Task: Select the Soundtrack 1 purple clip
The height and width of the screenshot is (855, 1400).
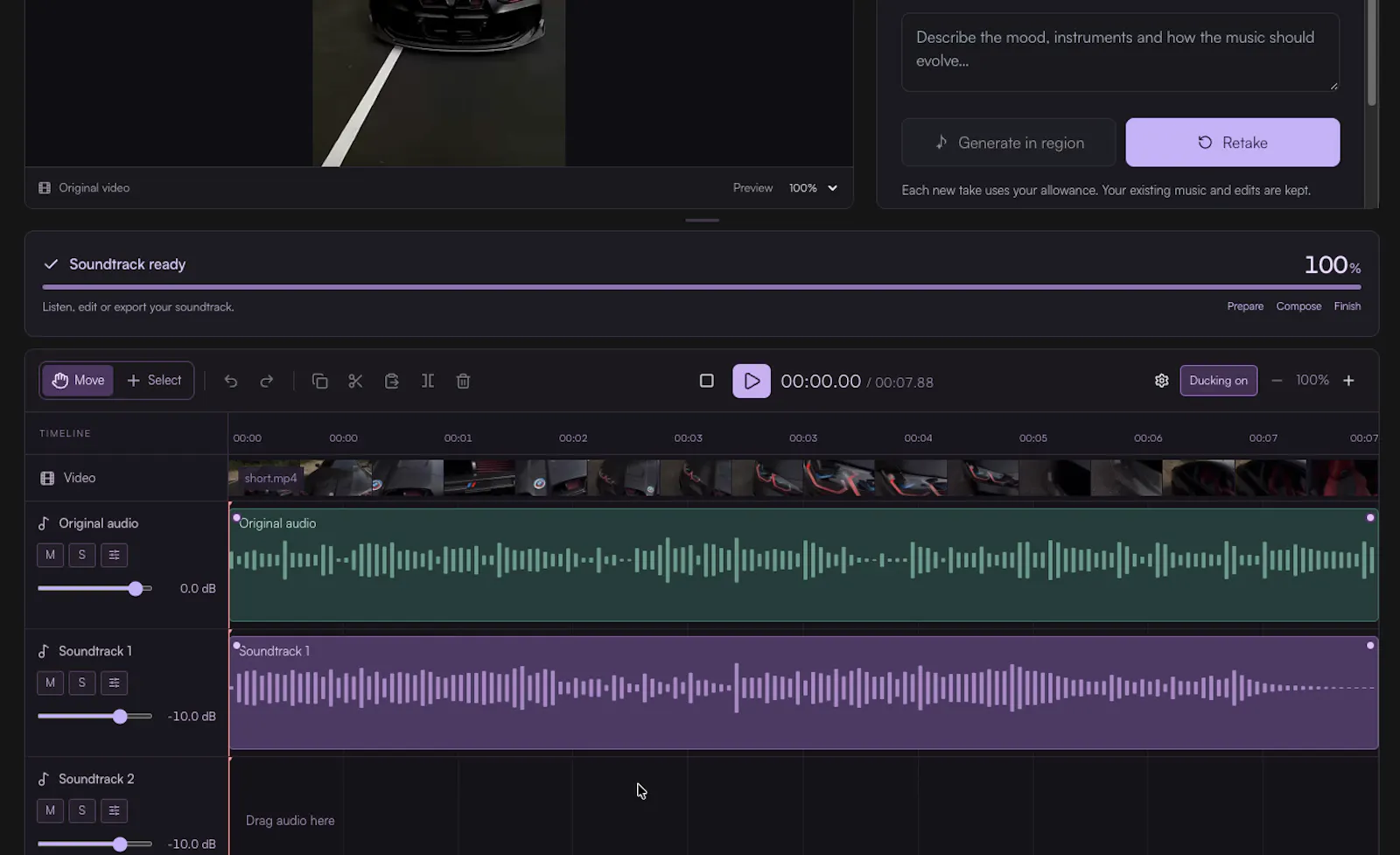Action: pos(803,693)
